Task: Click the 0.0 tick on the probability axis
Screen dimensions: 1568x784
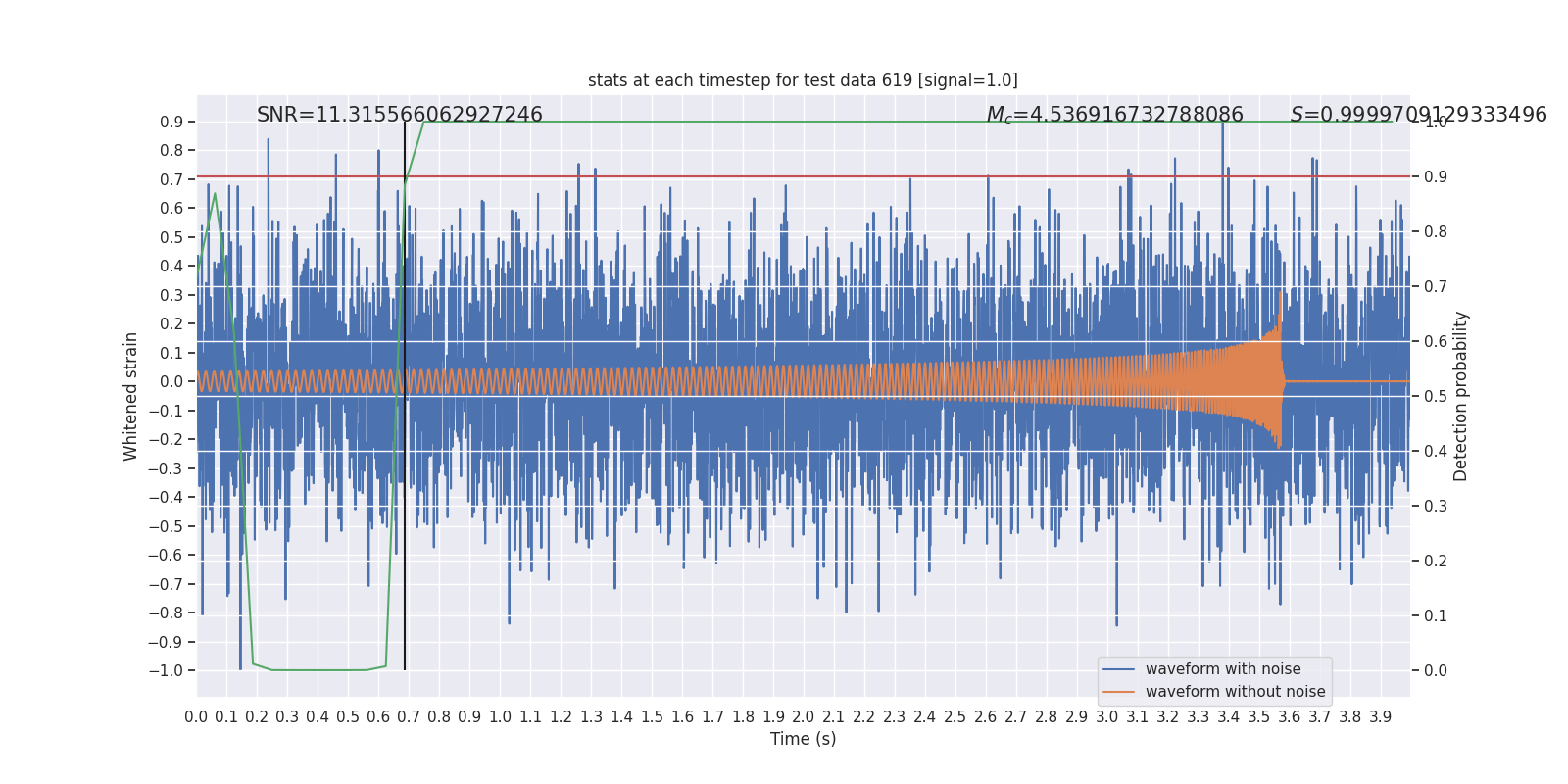Action: tap(1436, 671)
